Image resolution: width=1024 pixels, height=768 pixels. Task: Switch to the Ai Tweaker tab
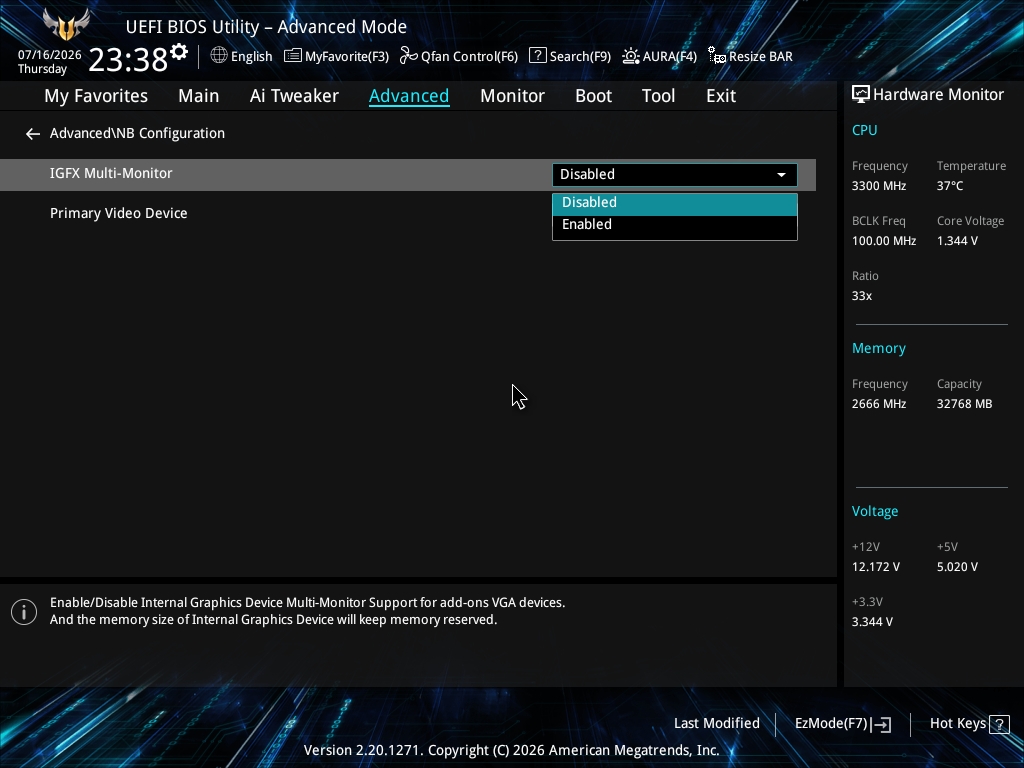pos(294,96)
